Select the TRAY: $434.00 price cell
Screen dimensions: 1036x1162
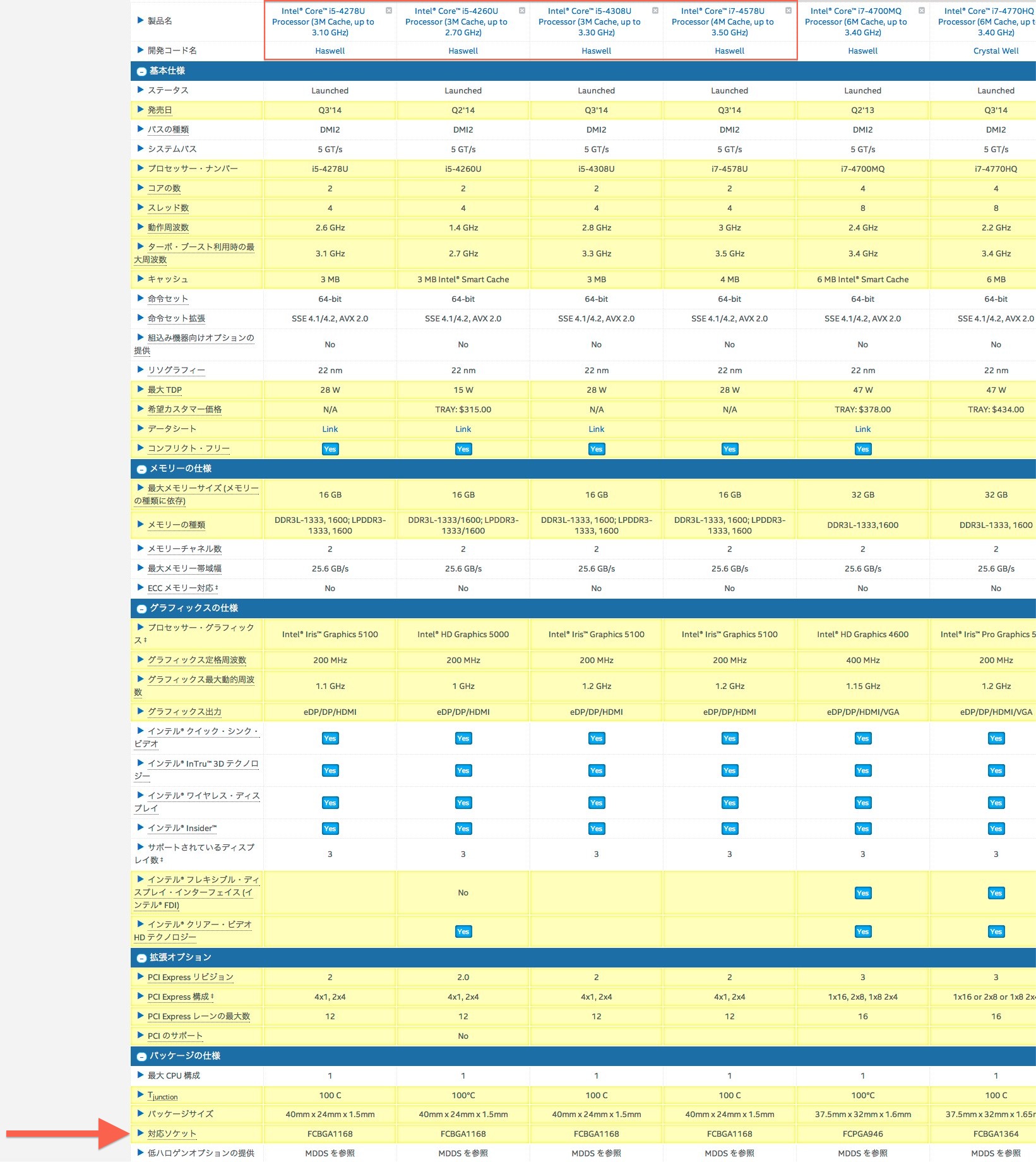(984, 409)
